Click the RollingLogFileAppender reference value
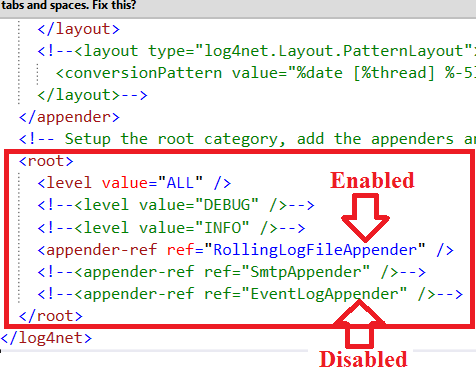Viewport: 476px width, 373px height. tap(315, 250)
